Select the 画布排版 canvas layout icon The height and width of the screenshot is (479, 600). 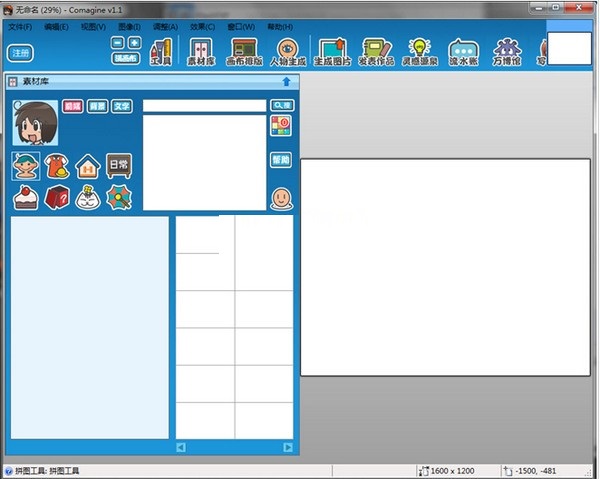pos(246,50)
